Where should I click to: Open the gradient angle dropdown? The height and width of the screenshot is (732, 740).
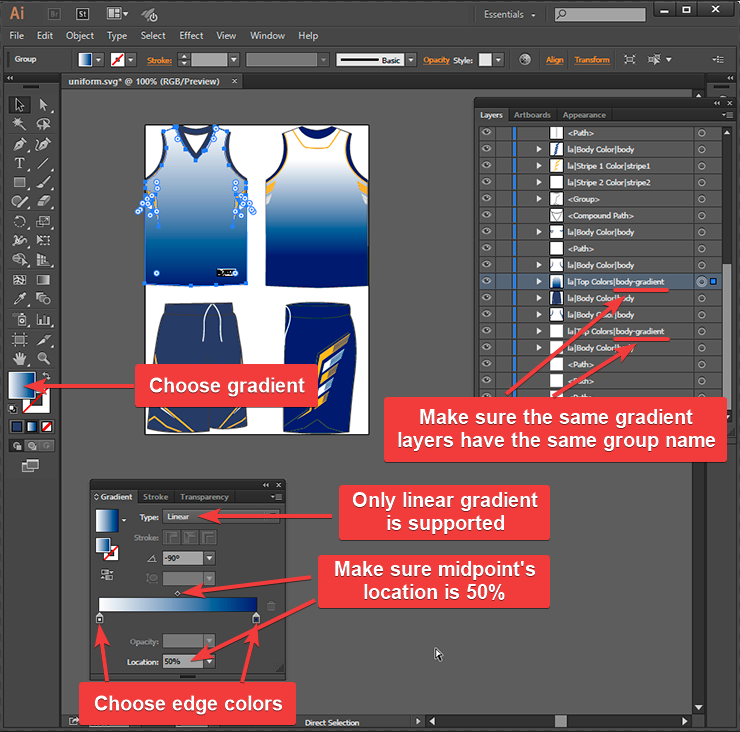pos(209,558)
